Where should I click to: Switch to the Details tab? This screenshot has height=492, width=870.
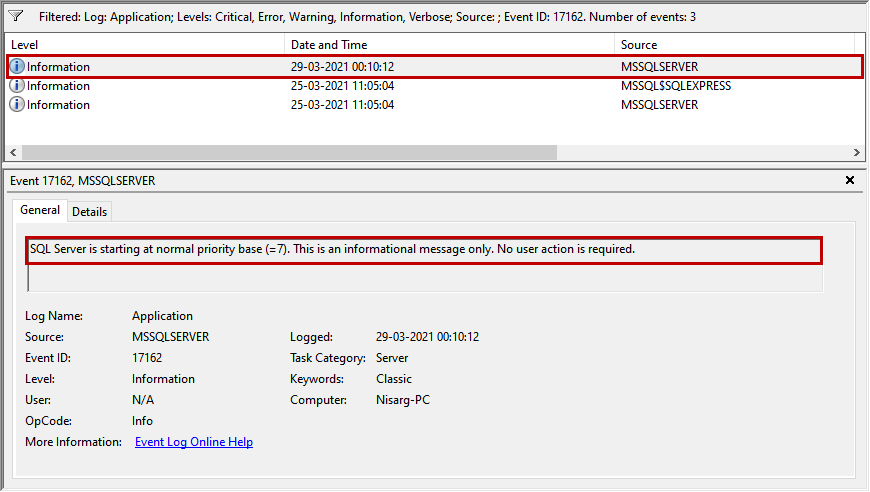coord(89,212)
